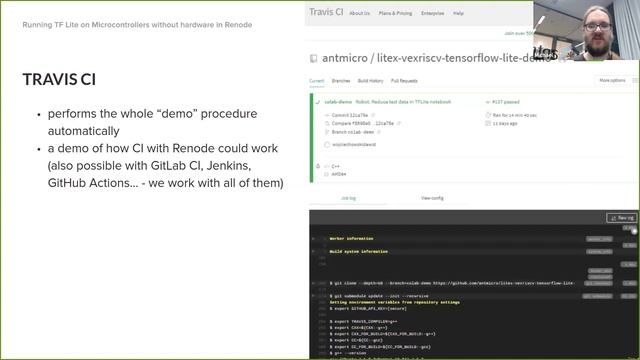This screenshot has width=640, height=360.
Task: Open the antmicro owner link
Action: 345,58
